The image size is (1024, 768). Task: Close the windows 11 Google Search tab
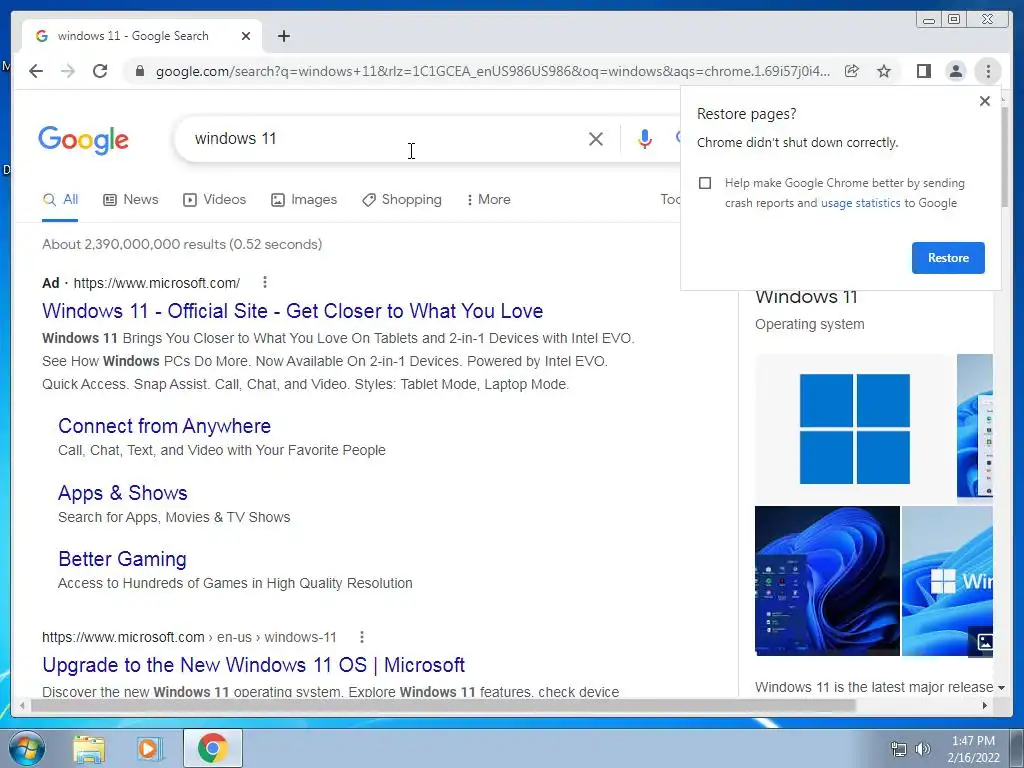coord(246,36)
